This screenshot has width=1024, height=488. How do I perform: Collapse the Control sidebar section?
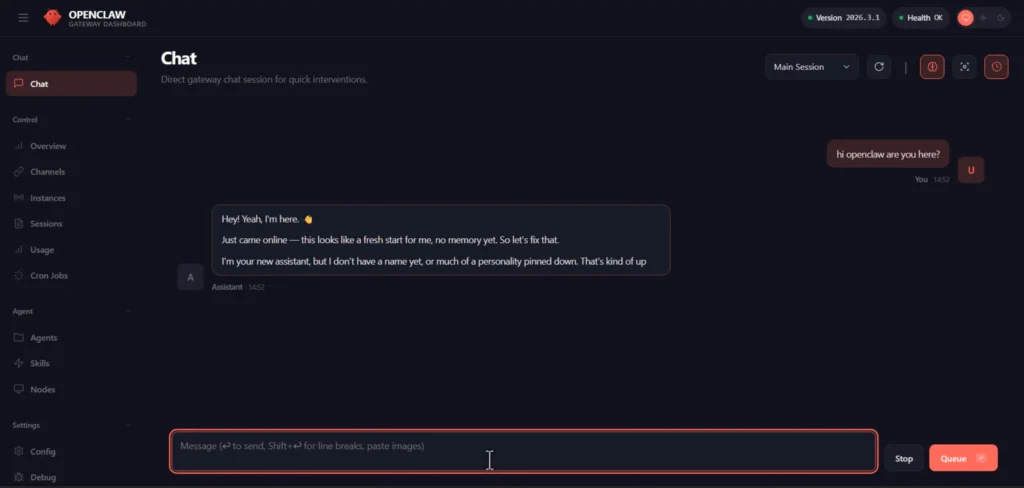pyautogui.click(x=128, y=120)
